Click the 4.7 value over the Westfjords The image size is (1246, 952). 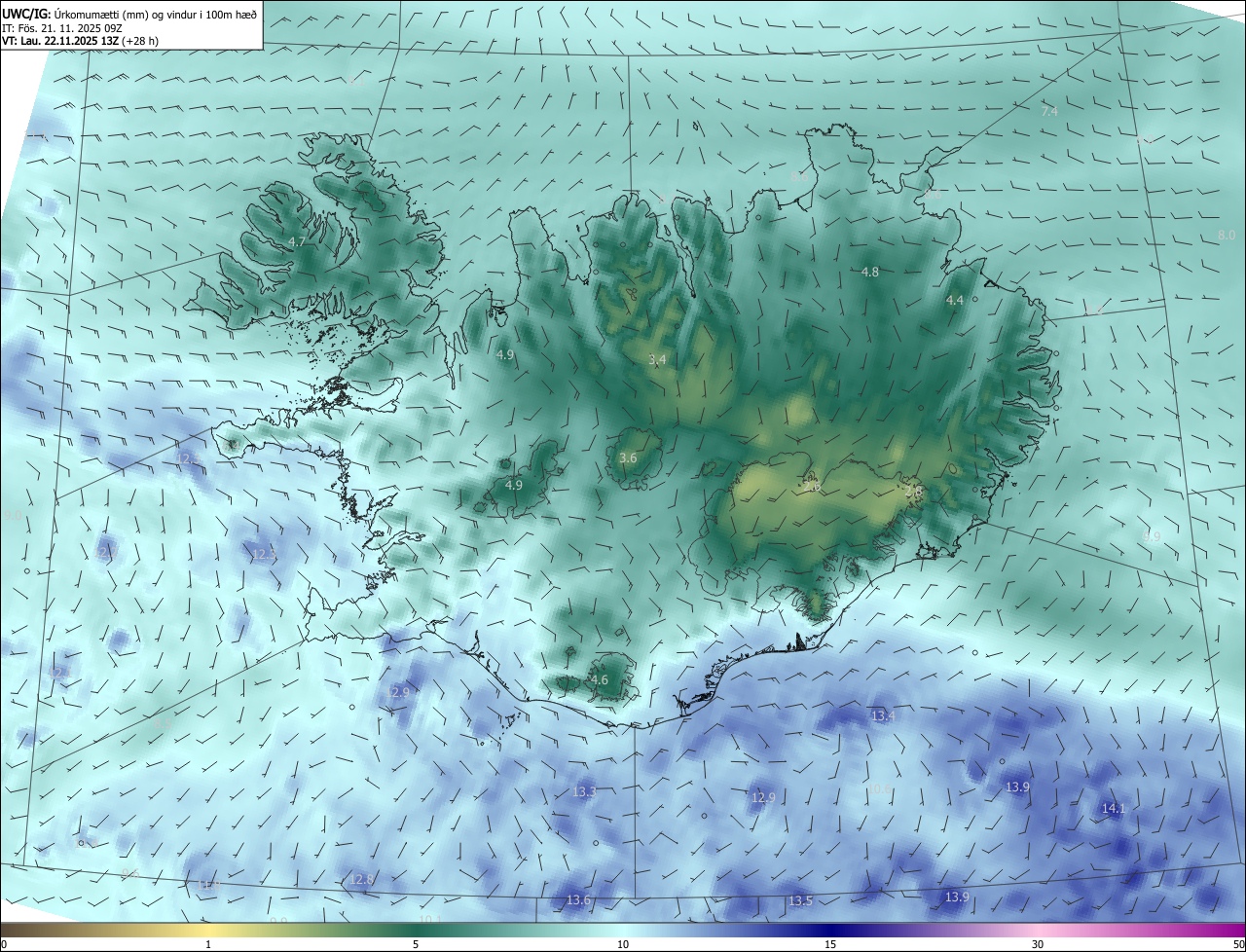pyautogui.click(x=297, y=241)
